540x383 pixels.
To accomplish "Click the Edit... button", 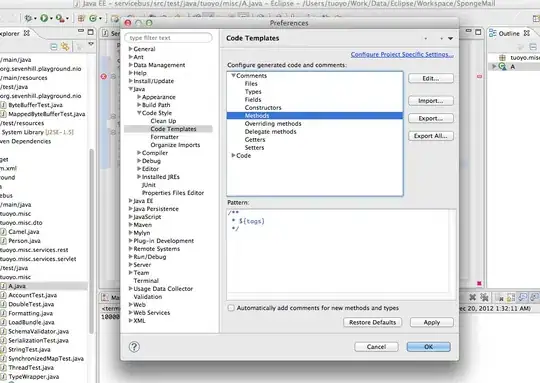I will click(x=430, y=79).
